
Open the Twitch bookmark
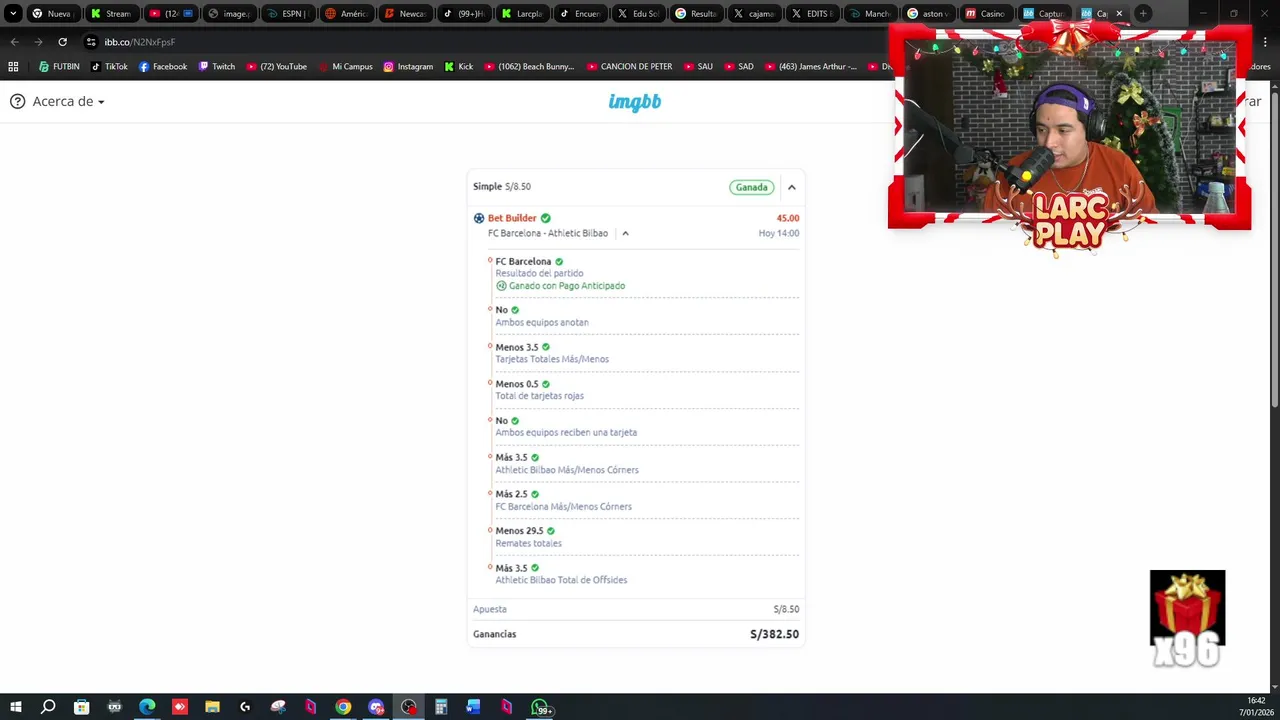216,67
